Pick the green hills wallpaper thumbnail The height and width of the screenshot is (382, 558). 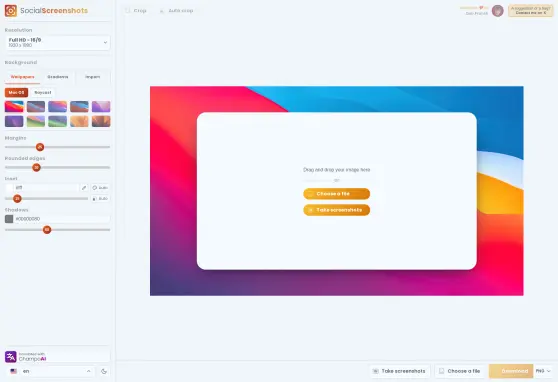point(36,121)
